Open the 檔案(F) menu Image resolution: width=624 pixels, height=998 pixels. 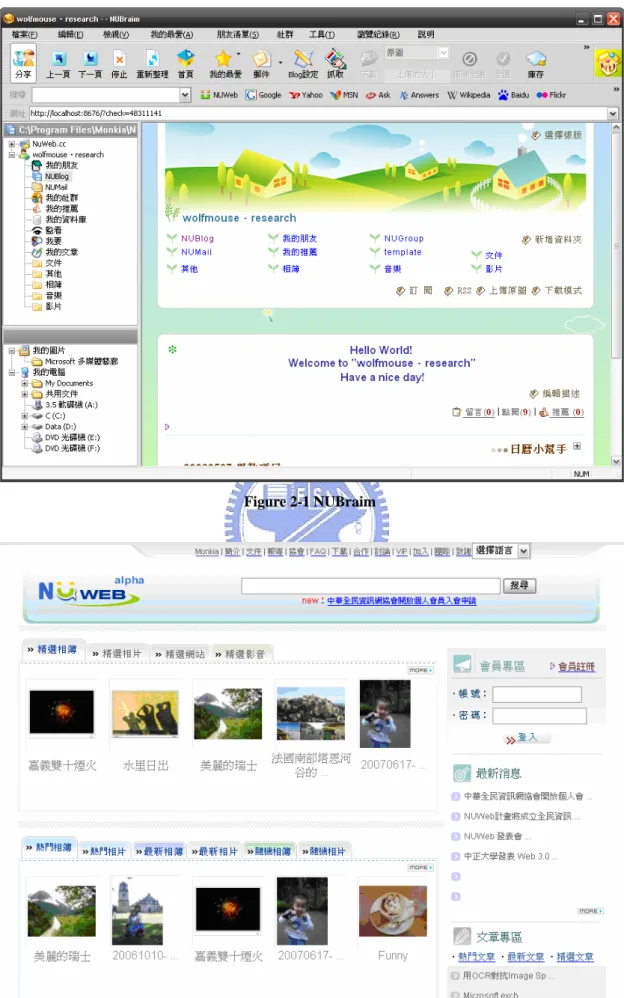24,34
